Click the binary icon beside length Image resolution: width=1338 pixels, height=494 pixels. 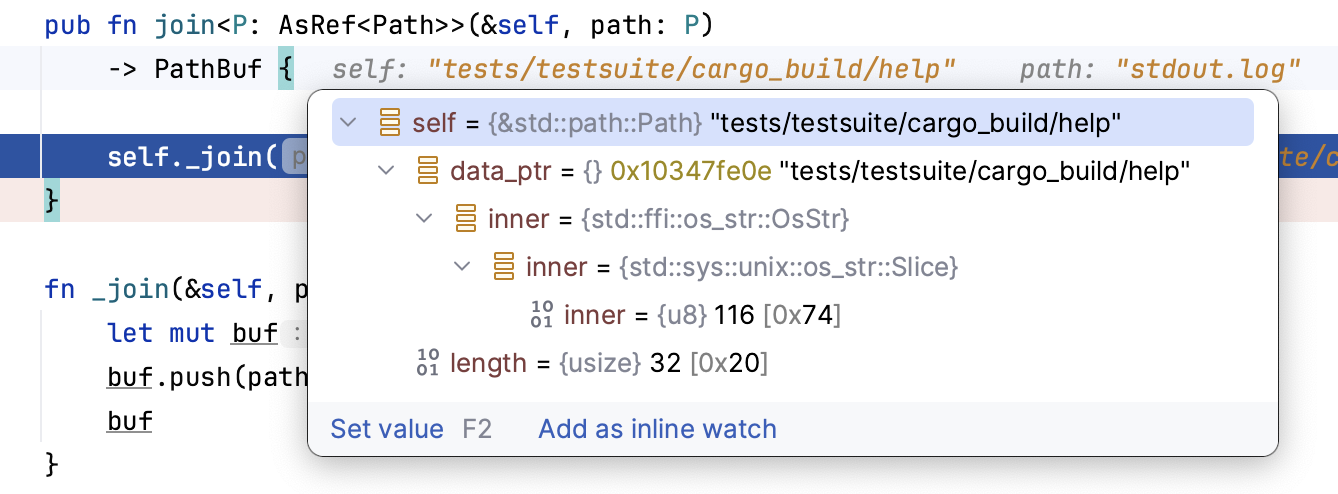click(x=428, y=363)
